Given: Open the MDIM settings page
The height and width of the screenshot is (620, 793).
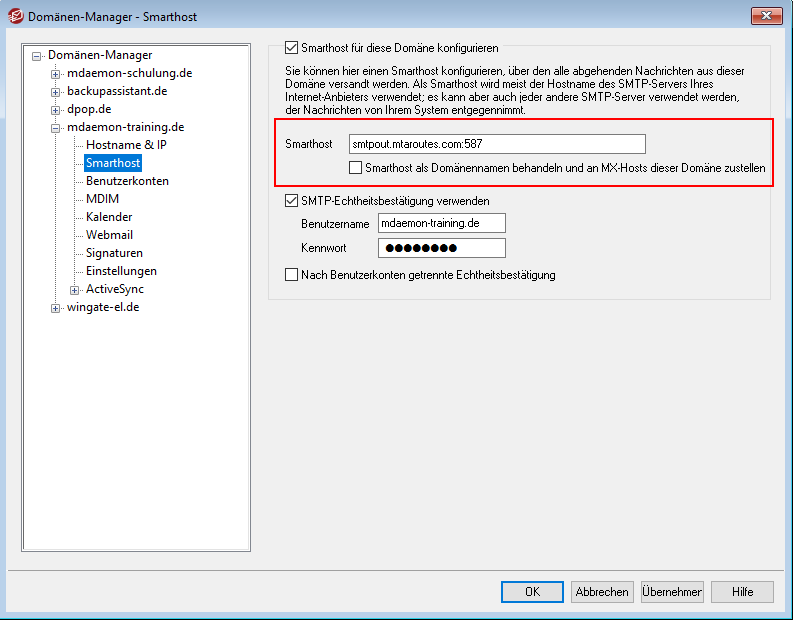Looking at the screenshot, I should (x=102, y=199).
